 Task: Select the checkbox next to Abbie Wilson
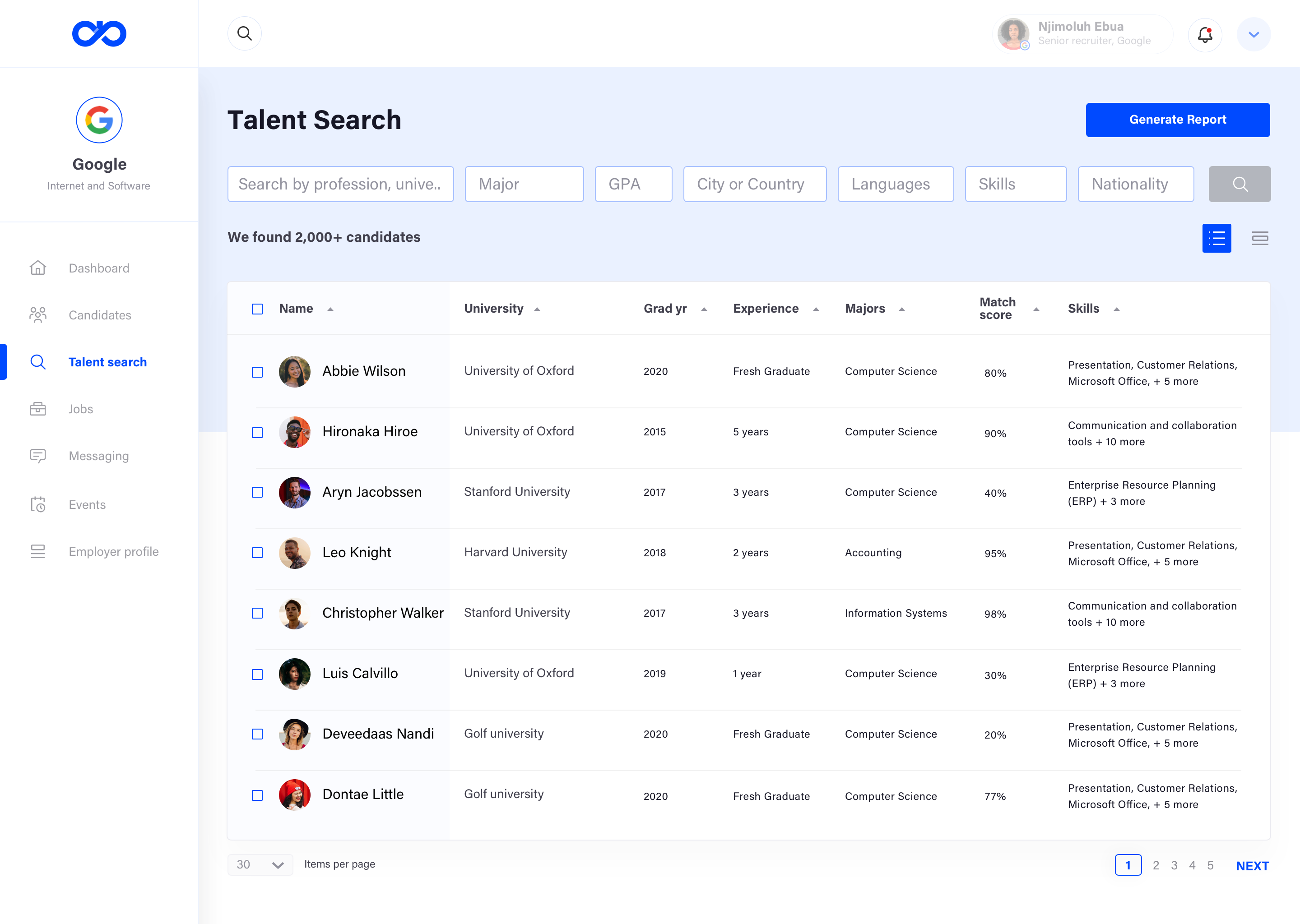tap(257, 371)
